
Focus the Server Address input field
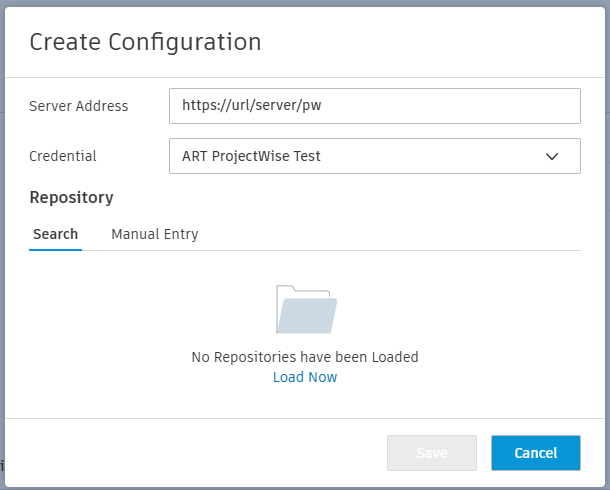point(374,105)
